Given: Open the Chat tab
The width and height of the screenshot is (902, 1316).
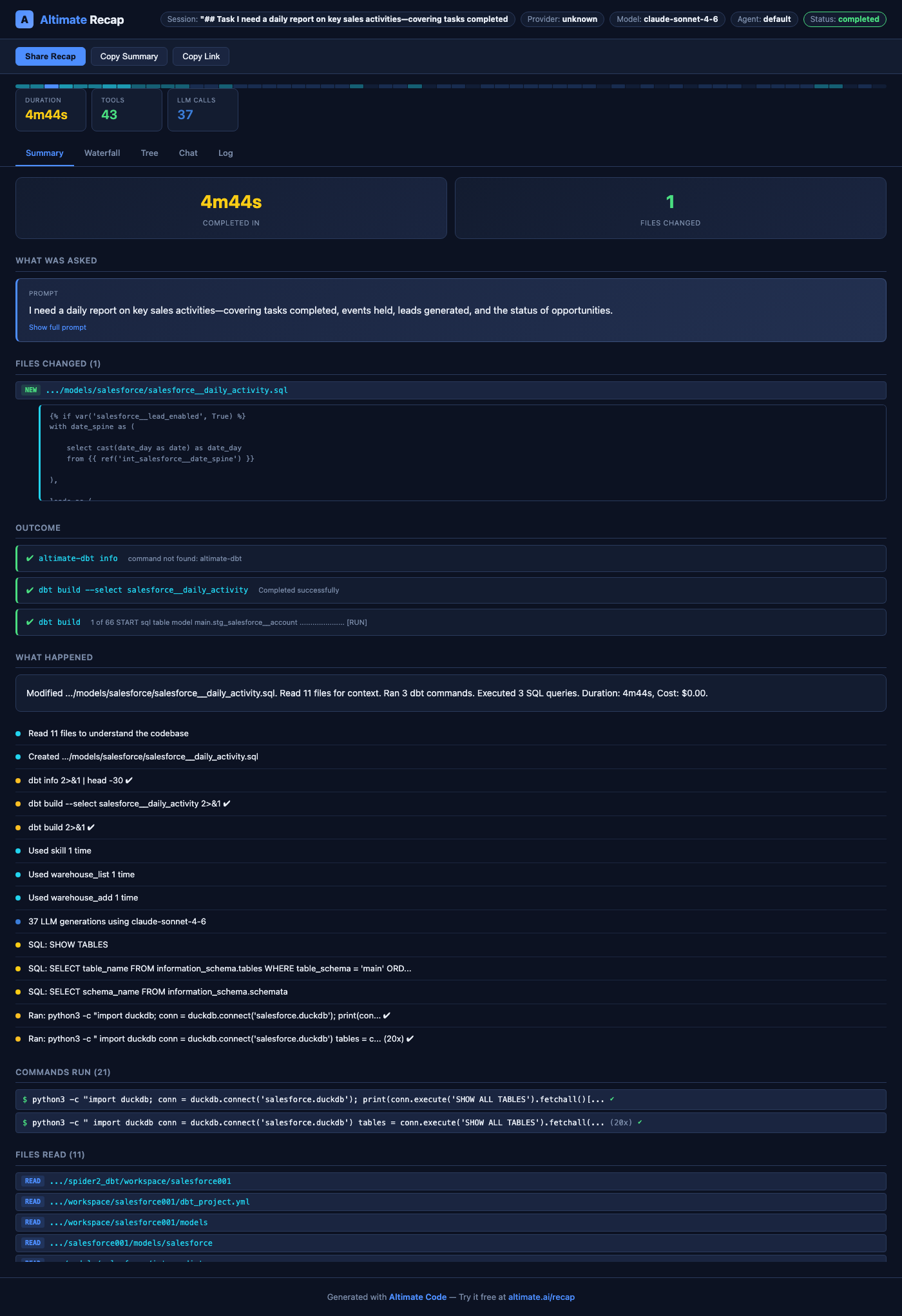Looking at the screenshot, I should [x=188, y=153].
